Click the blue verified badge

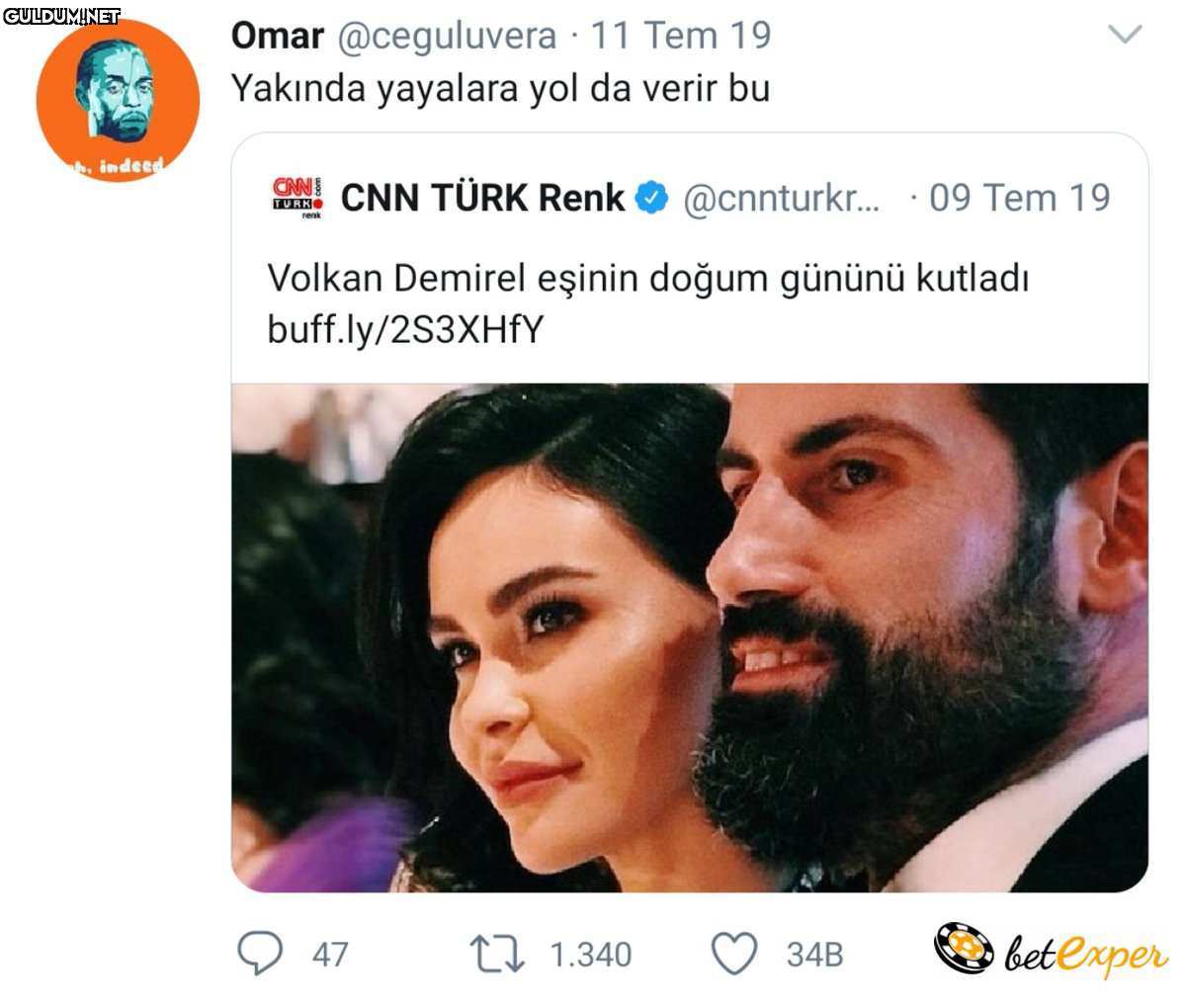pyautogui.click(x=649, y=198)
